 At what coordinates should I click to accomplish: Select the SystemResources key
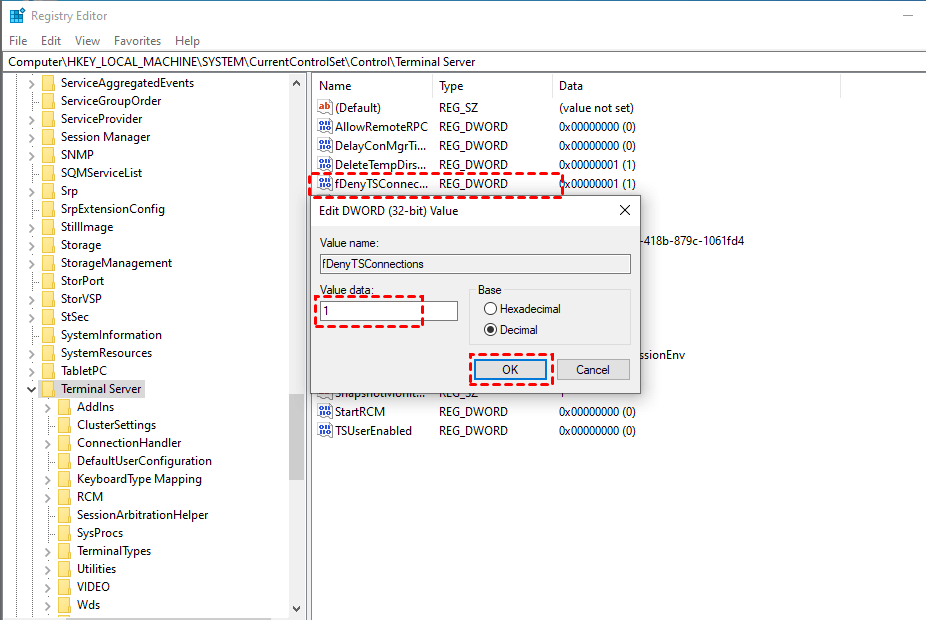click(x=106, y=353)
